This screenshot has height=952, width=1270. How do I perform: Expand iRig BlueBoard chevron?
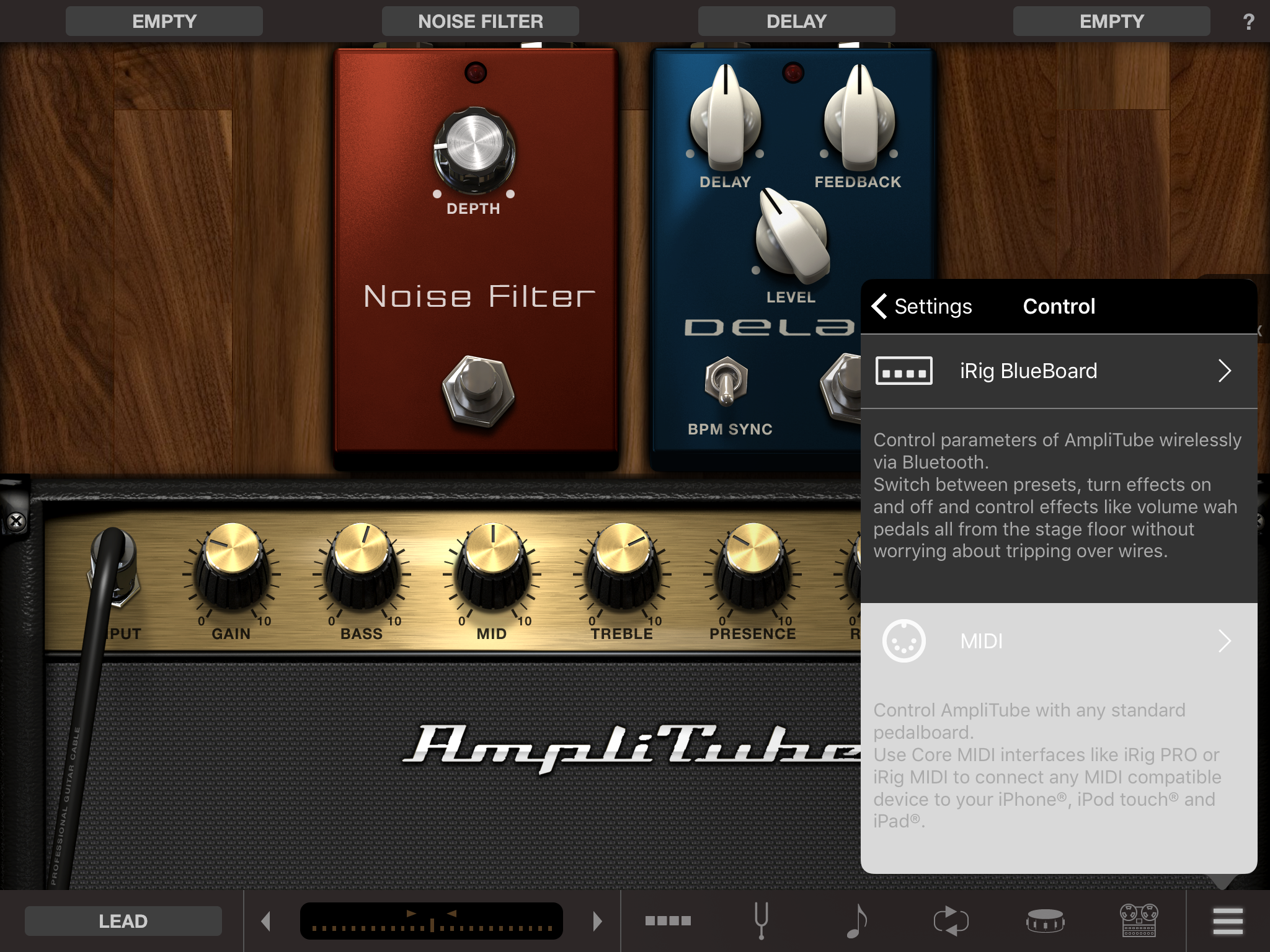tap(1225, 371)
